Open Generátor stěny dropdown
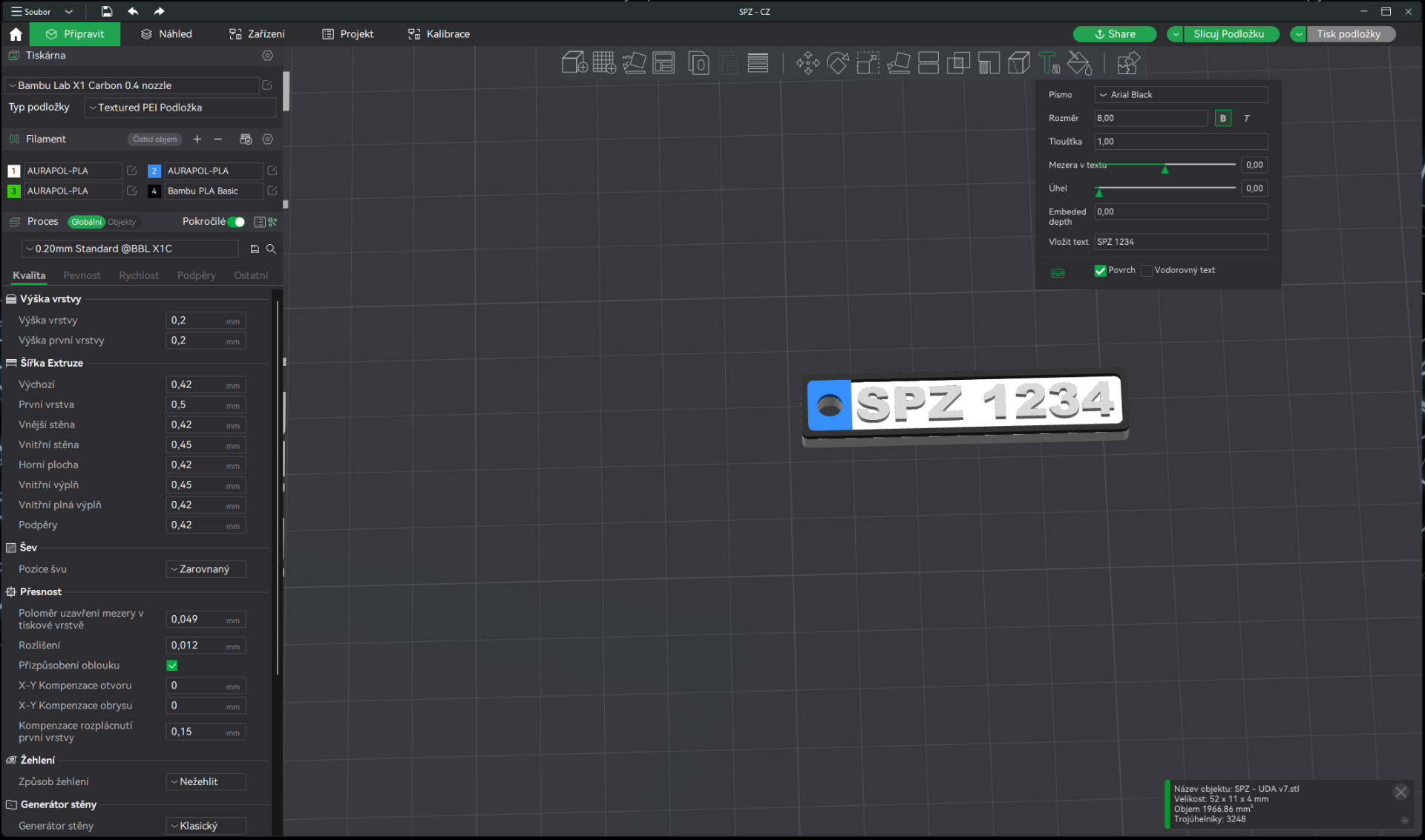 206,826
